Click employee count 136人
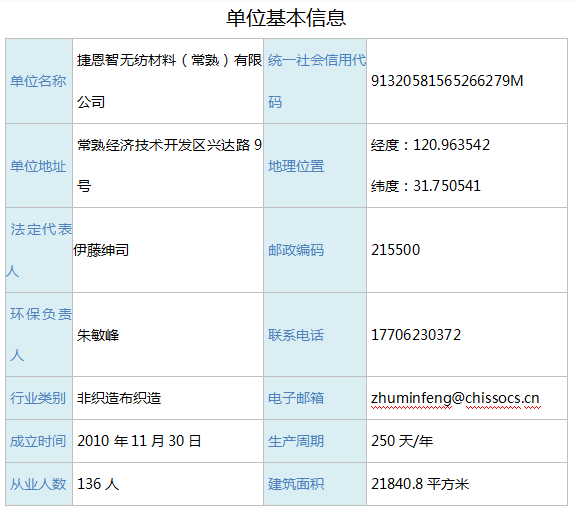574x515 pixels. [98, 484]
